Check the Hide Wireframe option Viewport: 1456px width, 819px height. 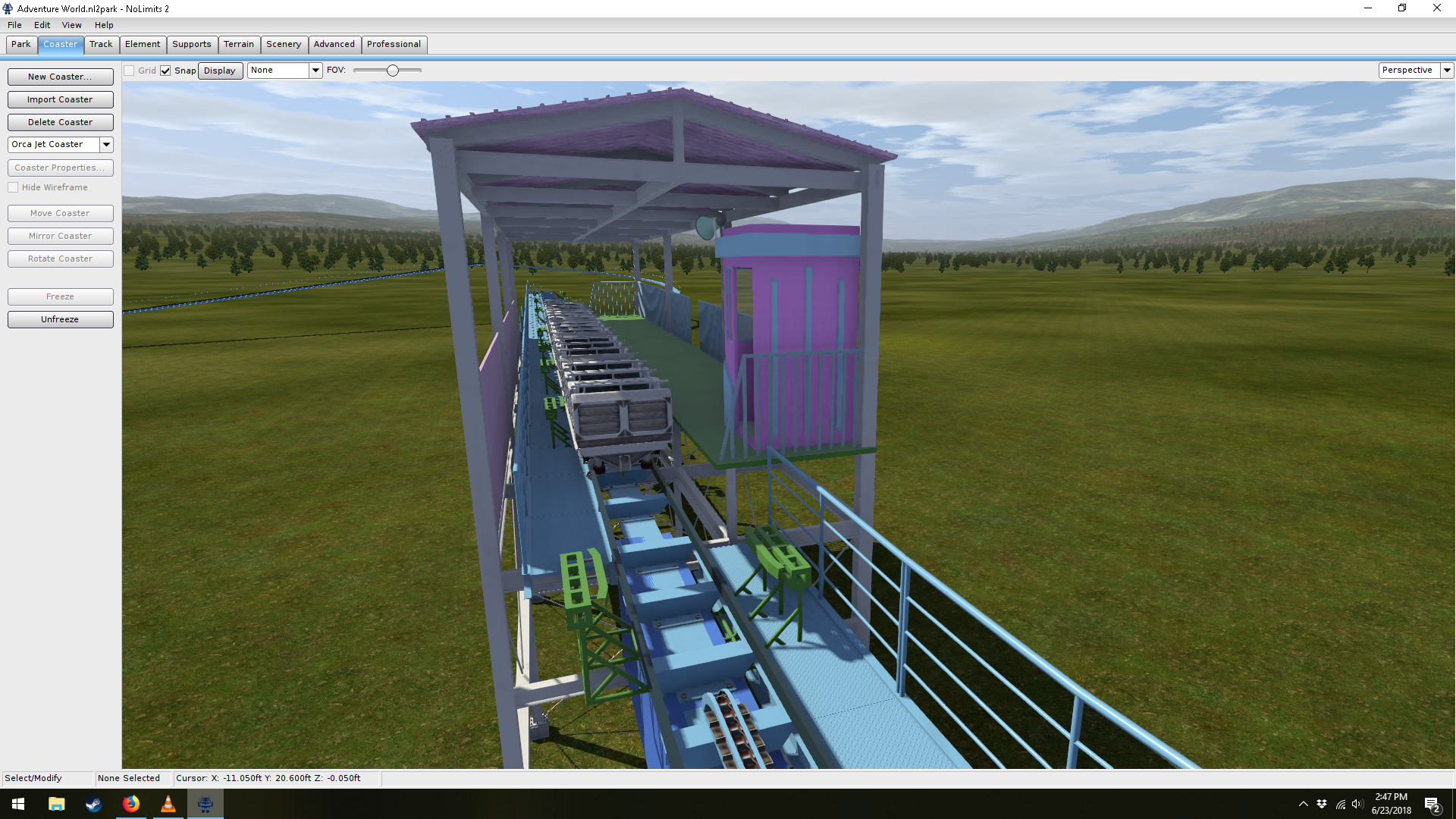coord(14,187)
